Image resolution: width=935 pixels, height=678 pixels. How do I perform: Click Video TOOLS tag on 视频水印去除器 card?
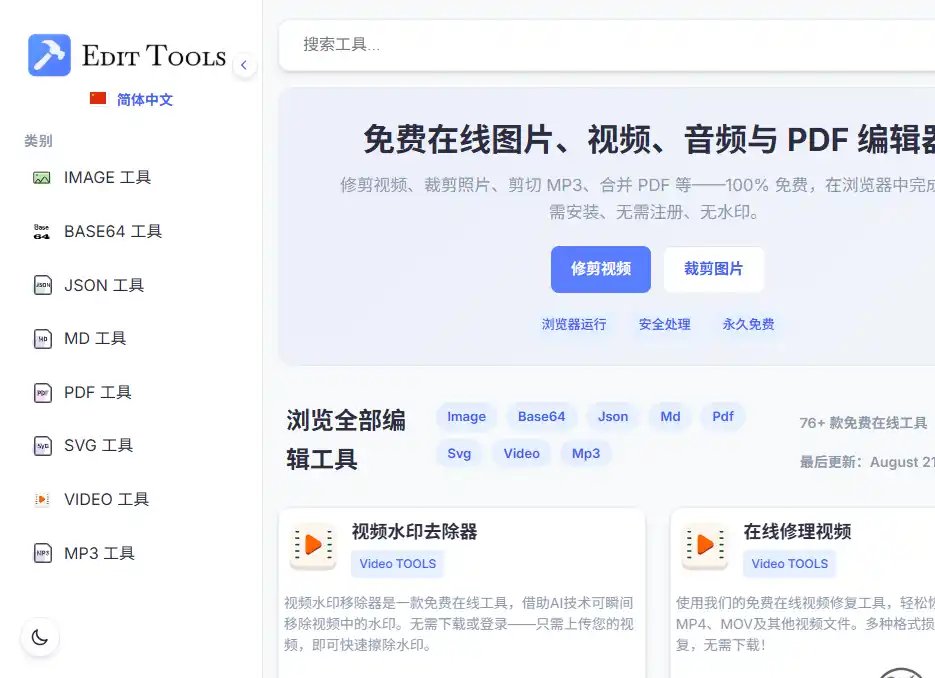398,564
